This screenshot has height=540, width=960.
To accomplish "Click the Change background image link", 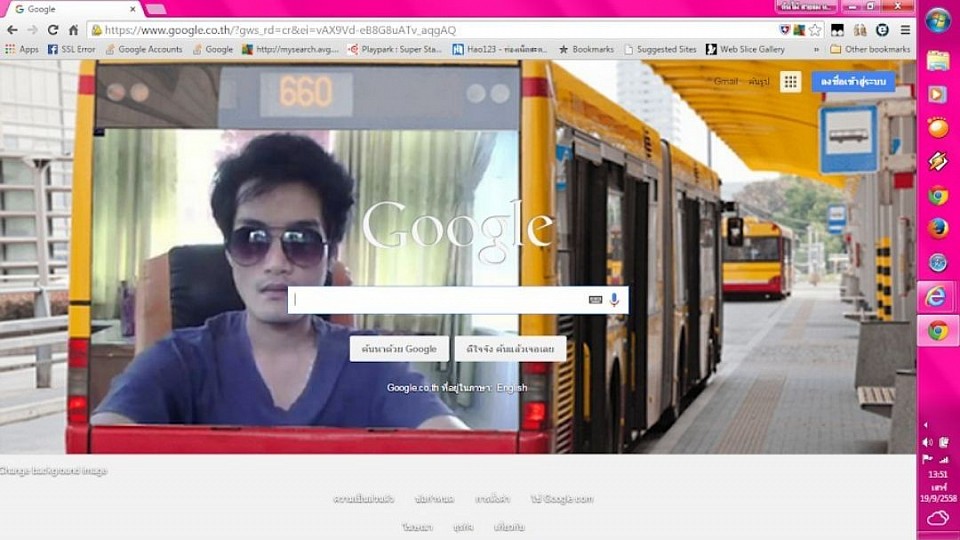I will coord(53,470).
